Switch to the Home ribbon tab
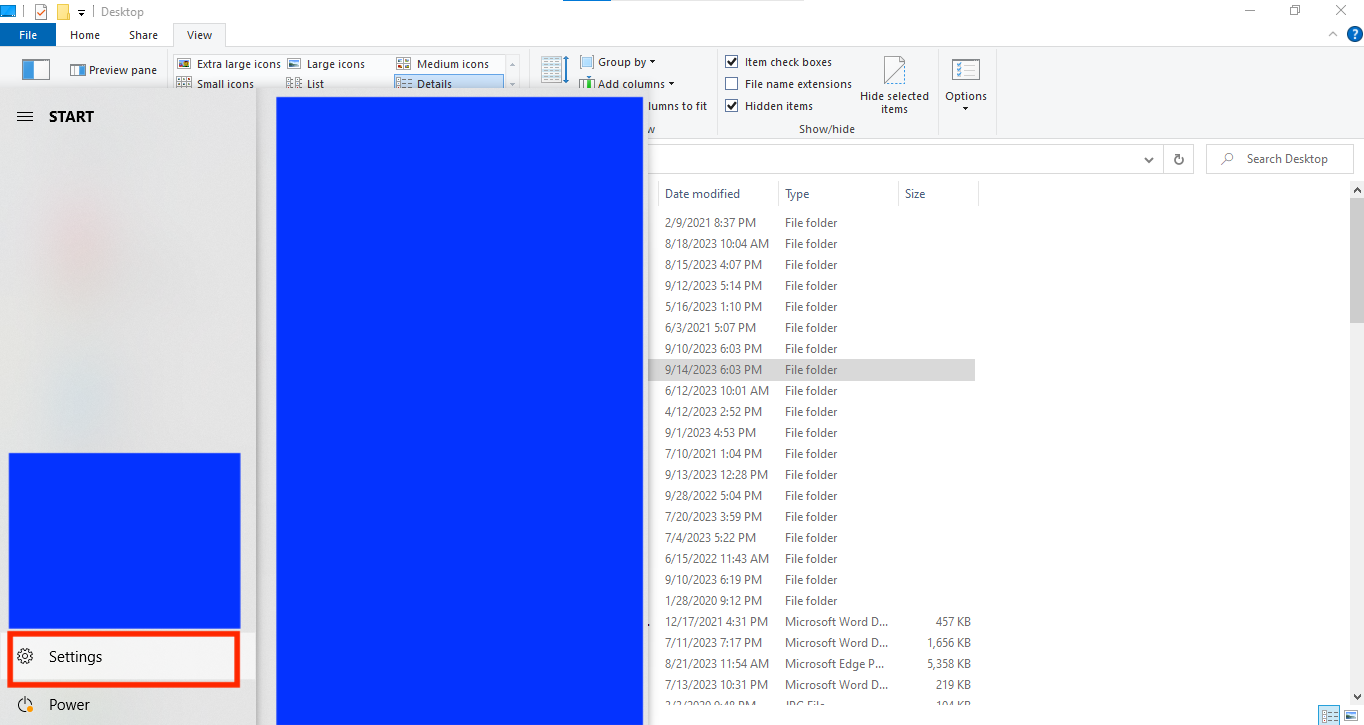 (x=84, y=34)
